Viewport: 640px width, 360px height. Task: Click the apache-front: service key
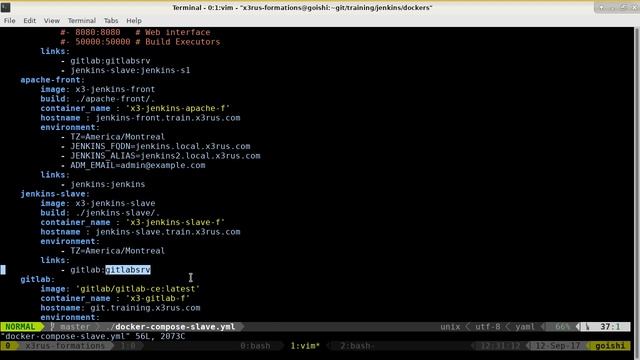click(x=52, y=80)
